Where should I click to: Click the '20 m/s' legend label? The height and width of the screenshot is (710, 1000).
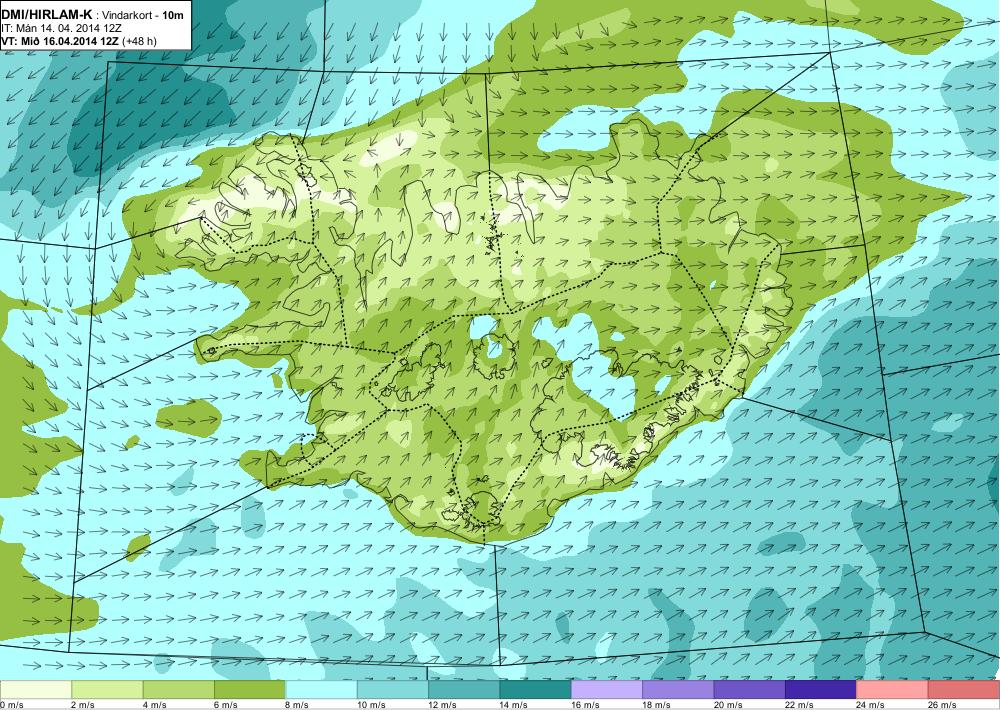pyautogui.click(x=728, y=705)
